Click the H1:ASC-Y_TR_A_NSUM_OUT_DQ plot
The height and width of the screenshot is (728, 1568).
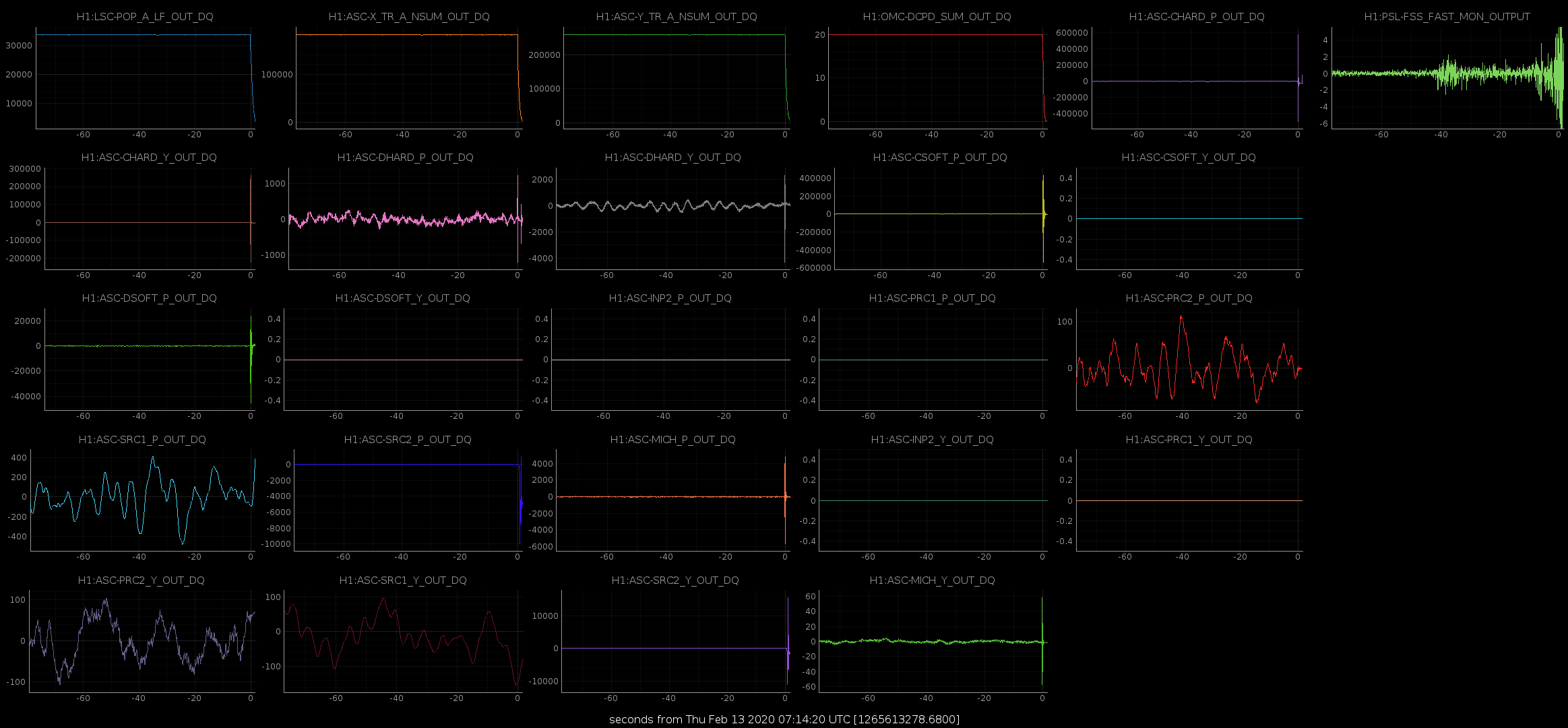click(677, 77)
